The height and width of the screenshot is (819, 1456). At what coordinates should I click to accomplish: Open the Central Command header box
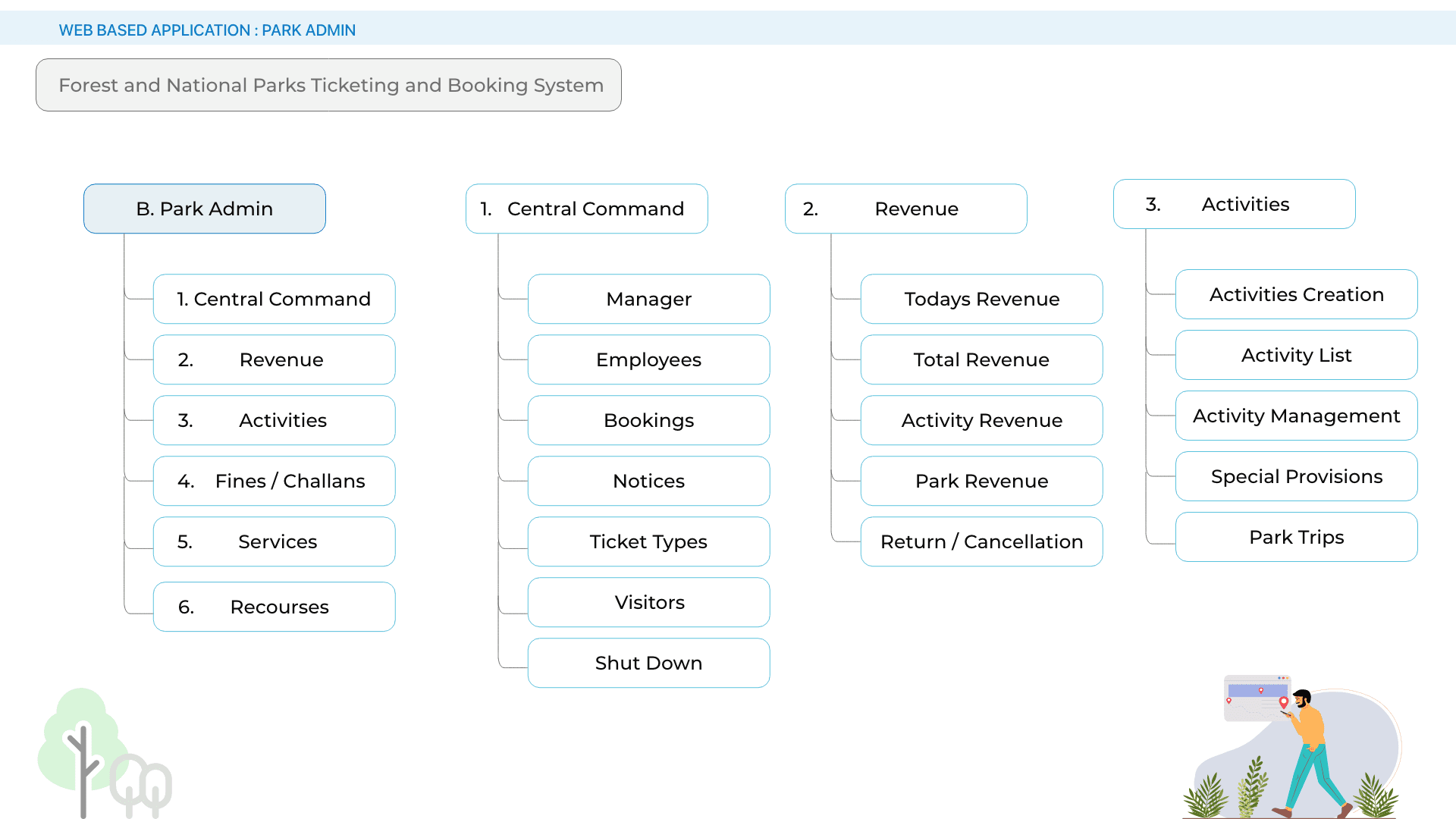click(x=586, y=209)
